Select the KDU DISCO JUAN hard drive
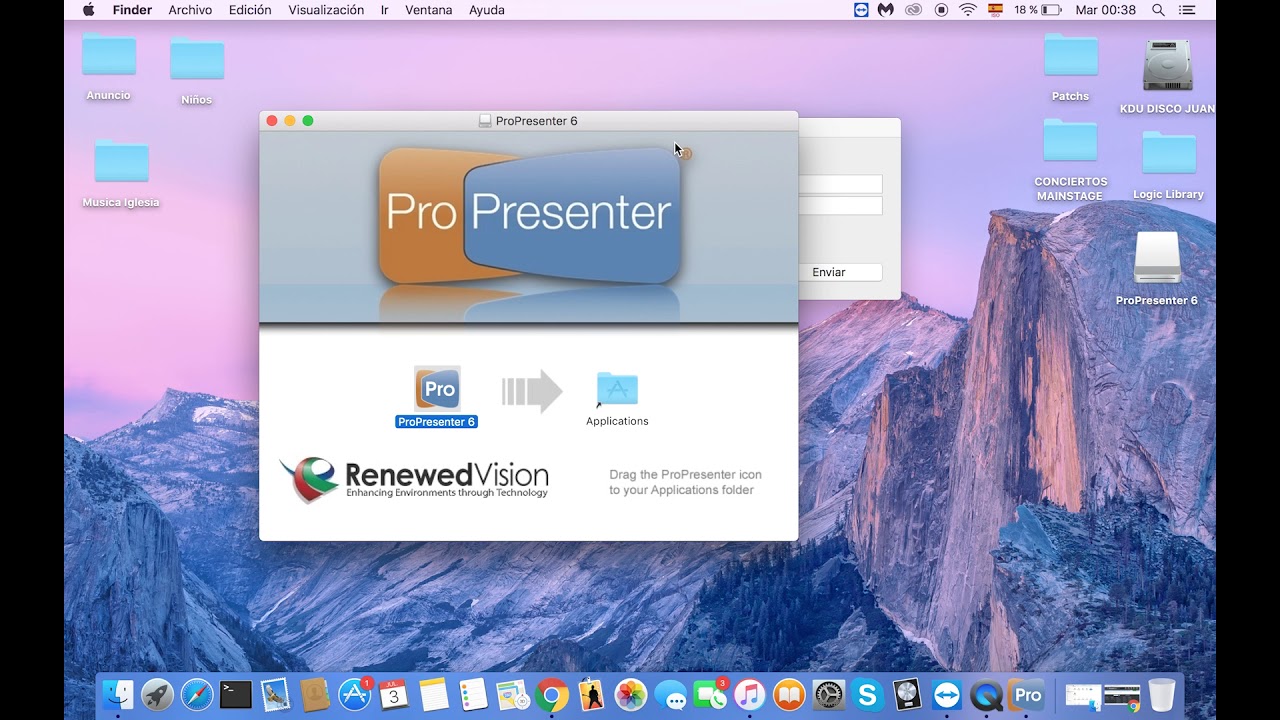The height and width of the screenshot is (720, 1280). [1167, 66]
